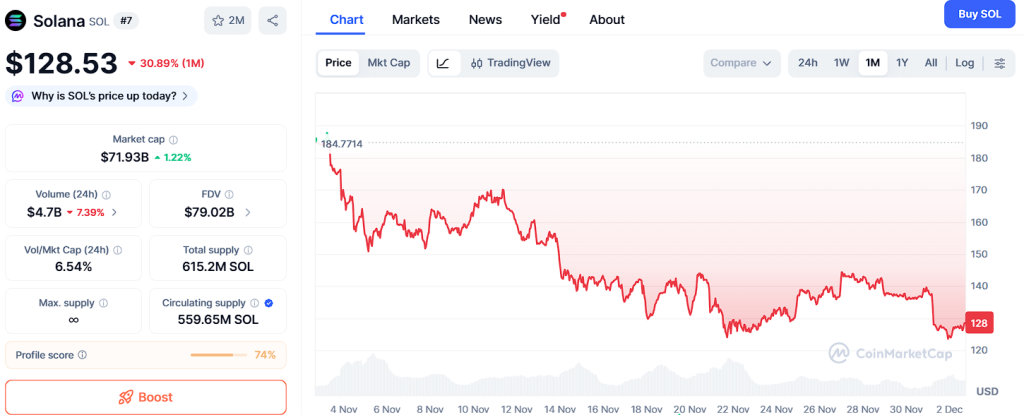Click the Profile score info icon
Viewport: 1024px width, 415px height.
(x=82, y=355)
